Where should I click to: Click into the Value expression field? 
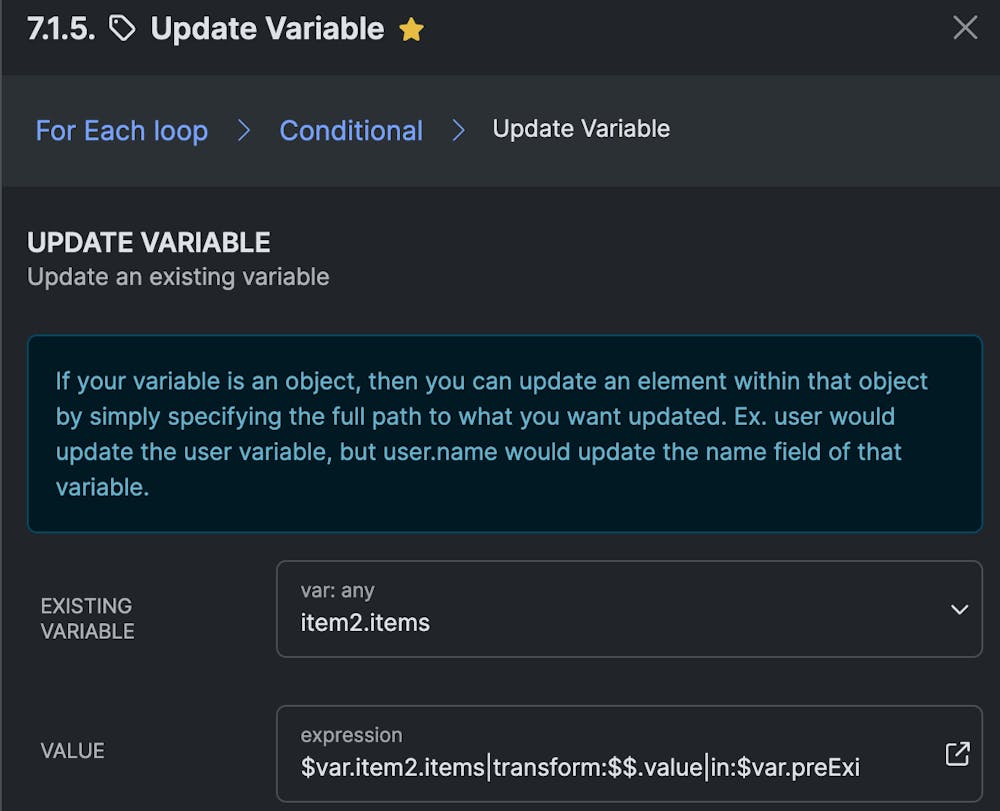(x=600, y=767)
